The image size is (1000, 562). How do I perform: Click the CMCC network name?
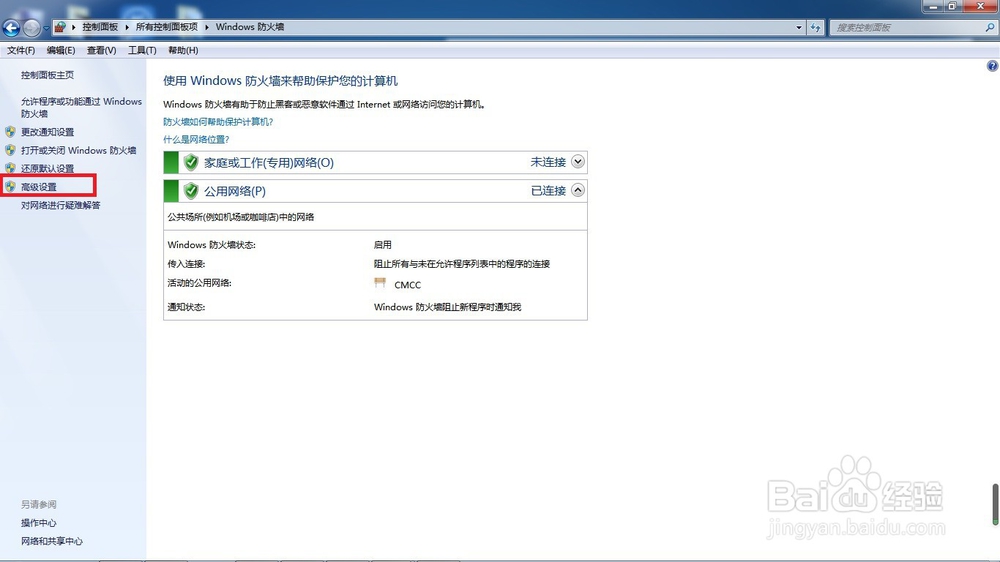408,285
